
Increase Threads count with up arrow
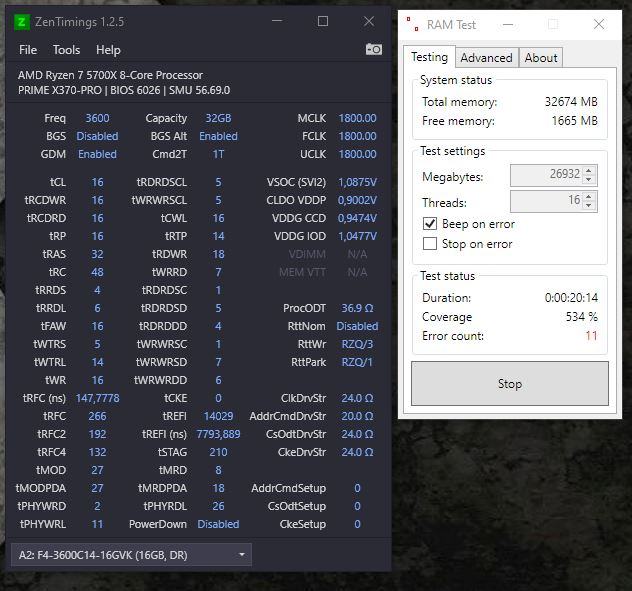[589, 196]
